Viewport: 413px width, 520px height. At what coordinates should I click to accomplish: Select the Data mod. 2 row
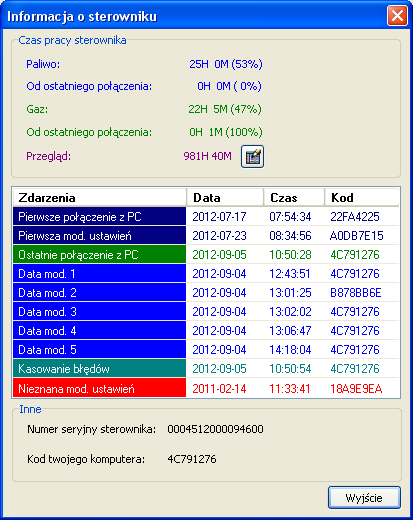(x=206, y=293)
